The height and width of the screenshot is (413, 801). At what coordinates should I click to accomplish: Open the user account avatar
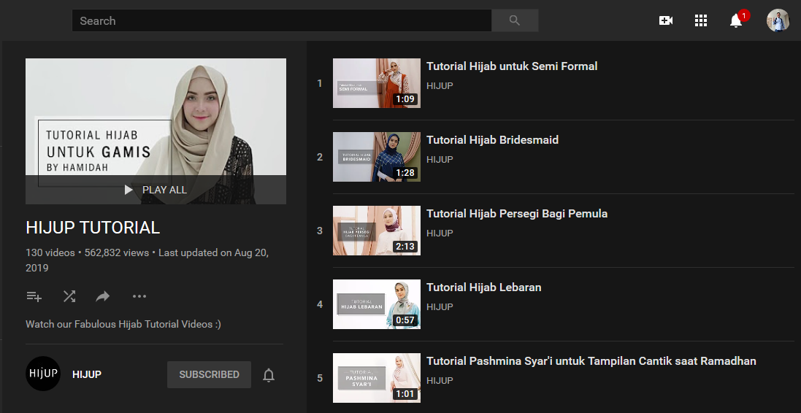click(x=778, y=20)
